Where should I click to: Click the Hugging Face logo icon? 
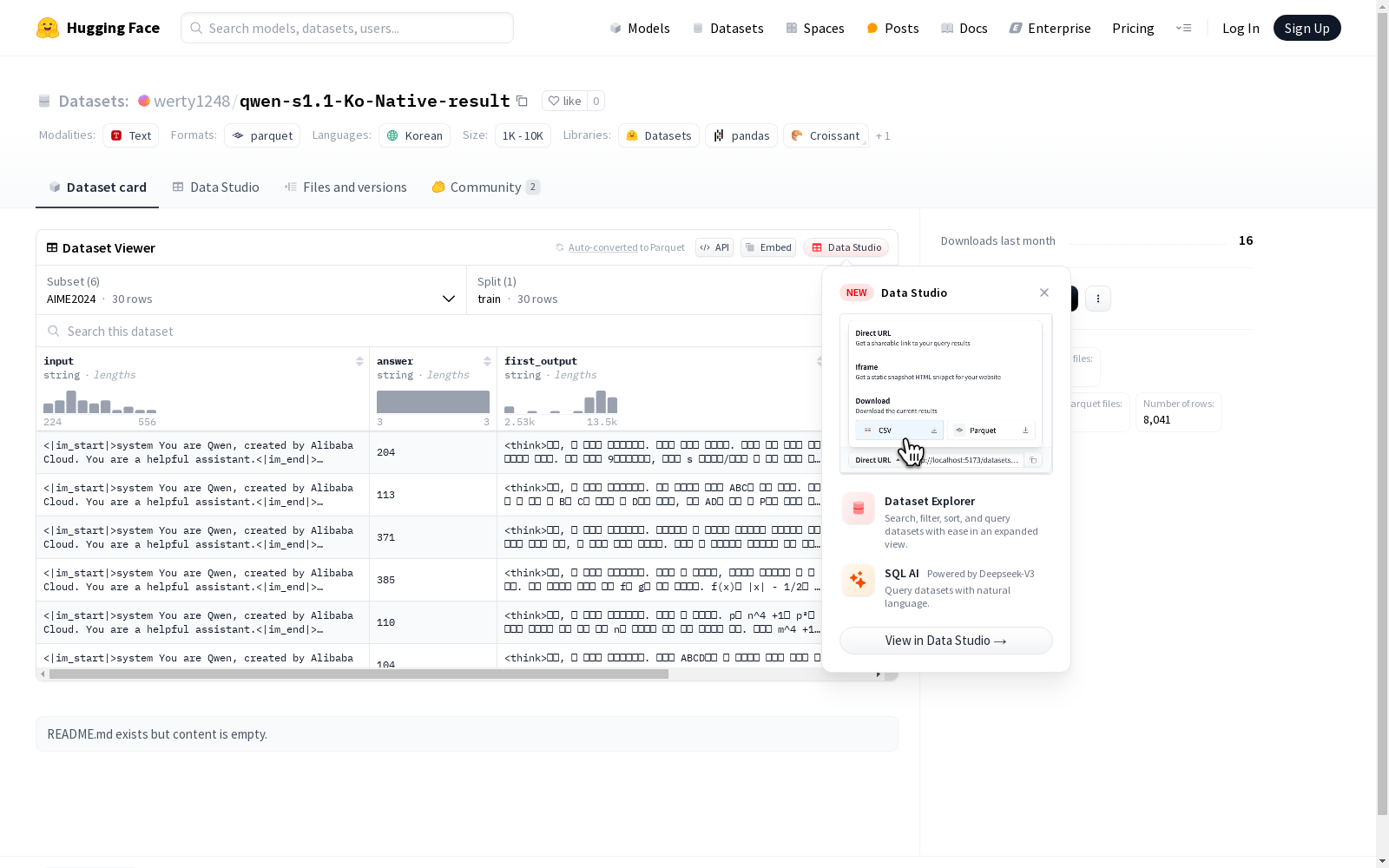[x=48, y=28]
